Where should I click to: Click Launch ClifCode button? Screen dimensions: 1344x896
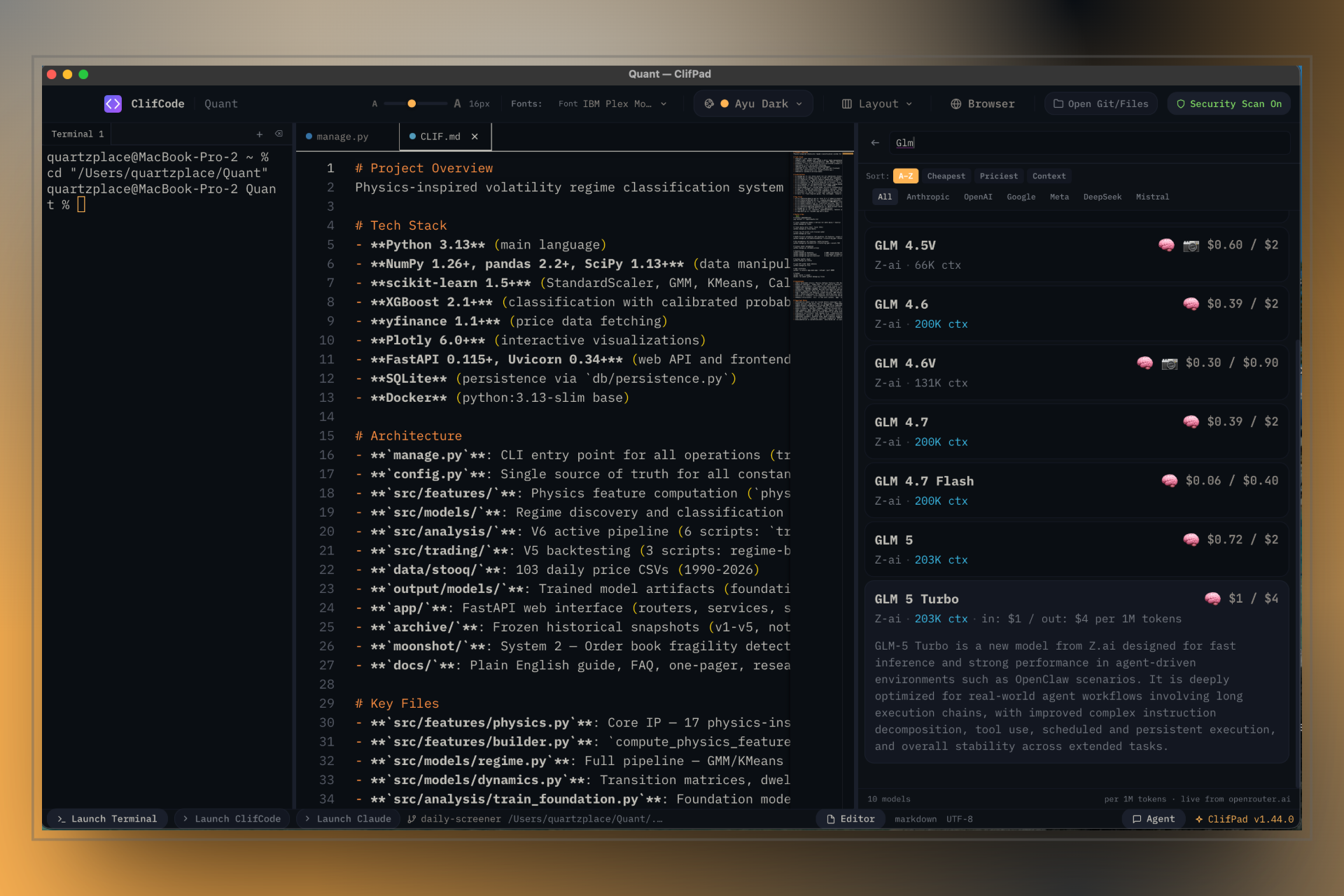tap(232, 819)
